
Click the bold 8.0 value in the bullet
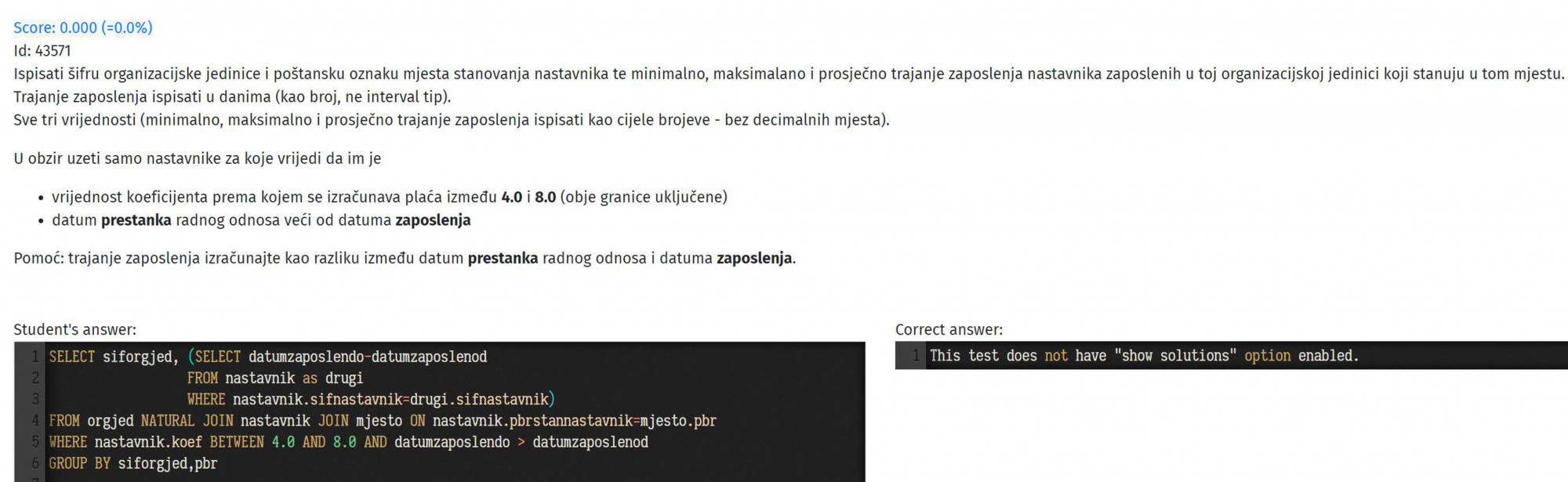[x=546, y=198]
